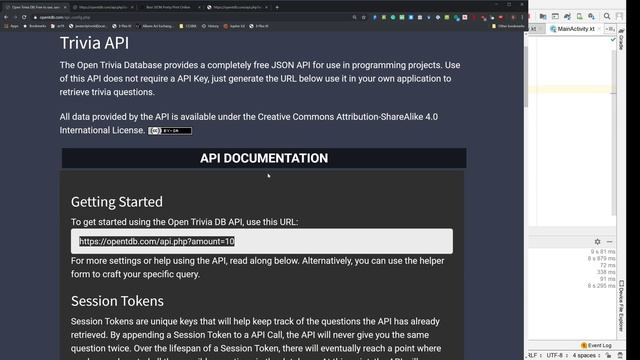Open the Project Structure folder icon
640x360 pixels.
coord(543,16)
